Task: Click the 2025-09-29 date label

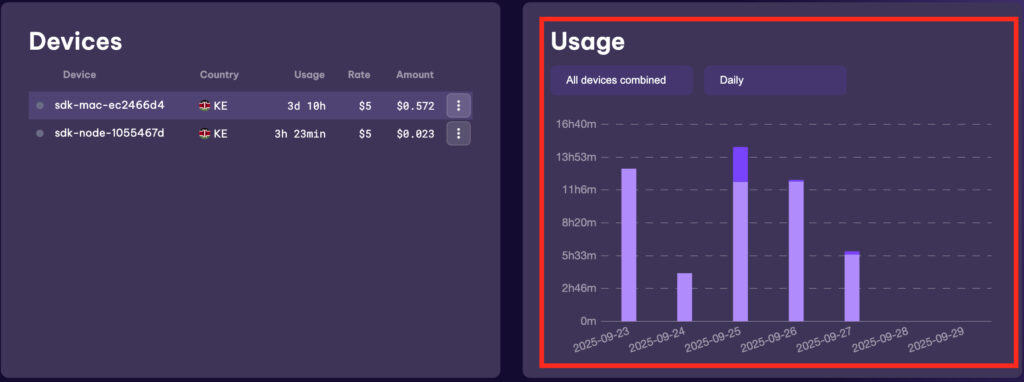Action: (936, 340)
